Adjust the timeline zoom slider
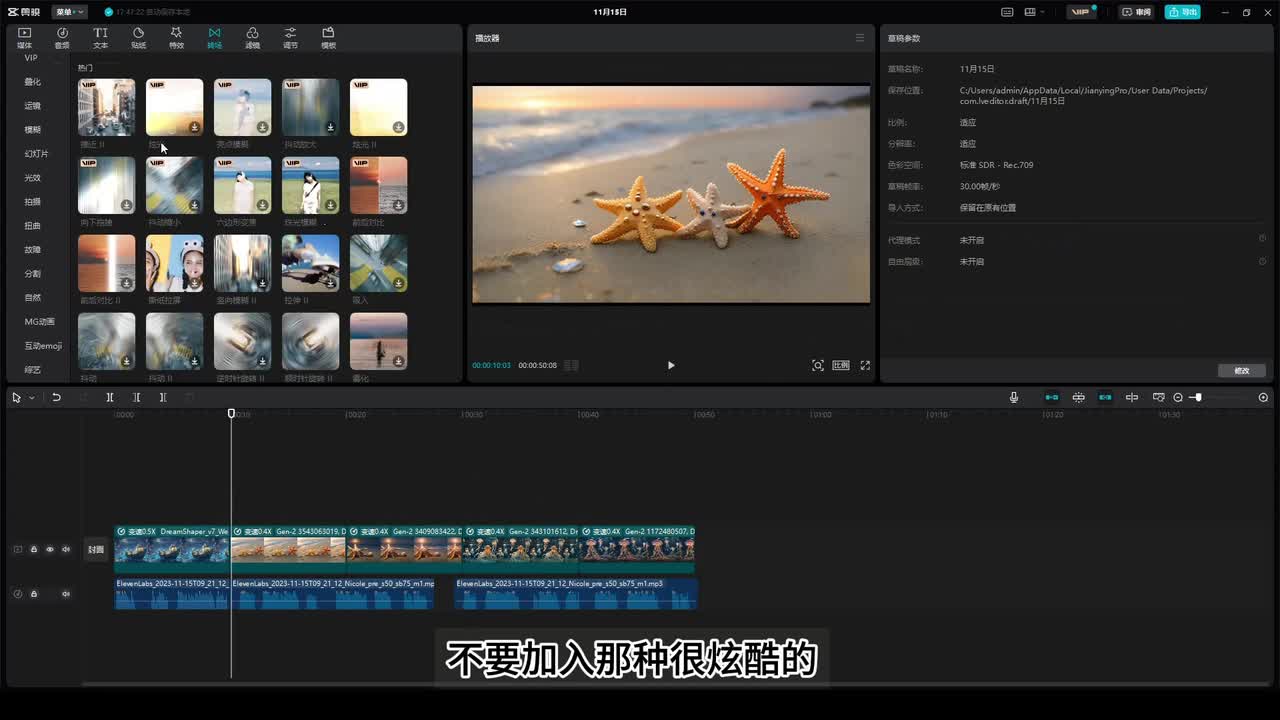Screen dimensions: 1280x720 coord(1197,397)
